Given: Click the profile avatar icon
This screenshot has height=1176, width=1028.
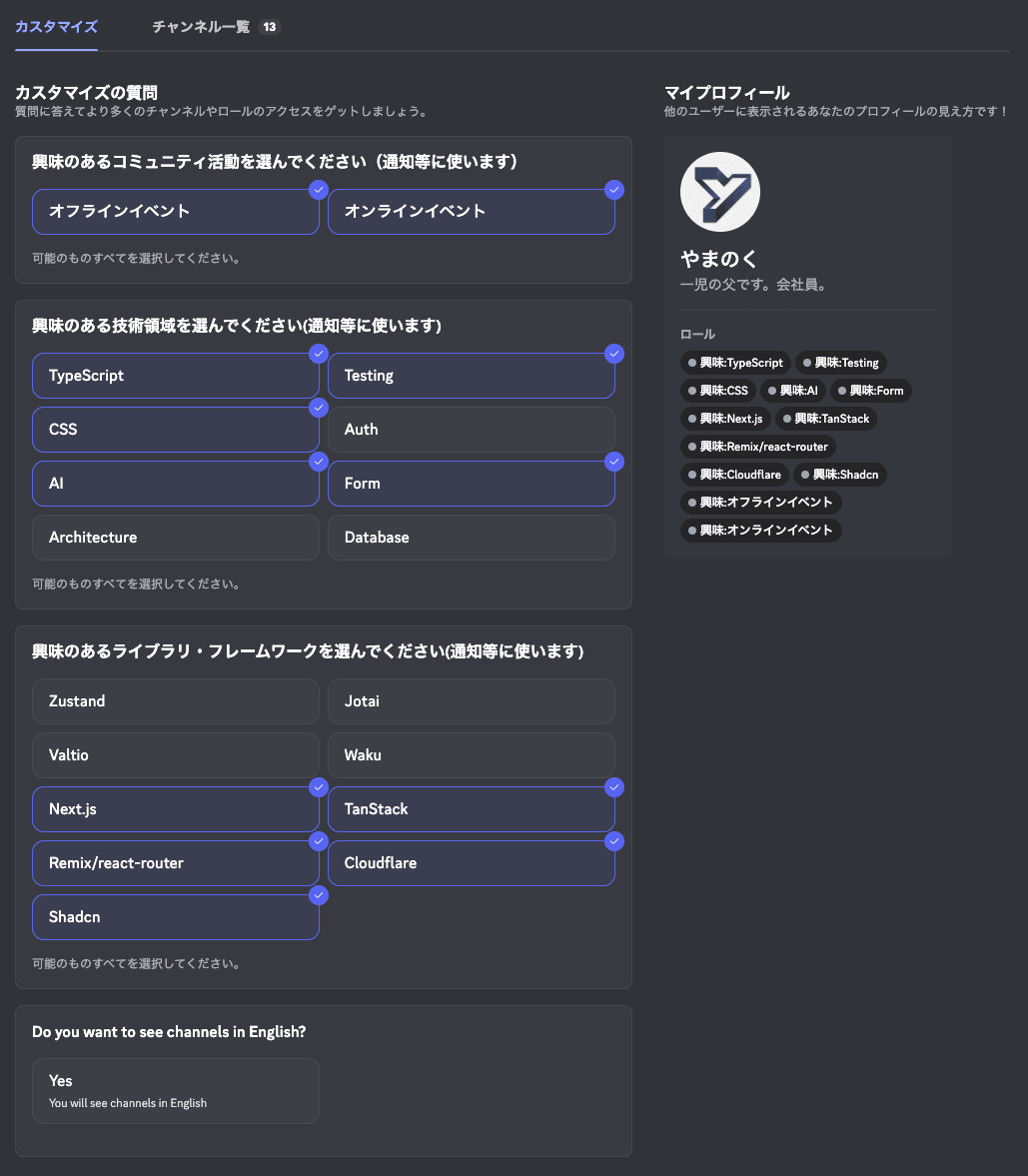Looking at the screenshot, I should pos(719,192).
